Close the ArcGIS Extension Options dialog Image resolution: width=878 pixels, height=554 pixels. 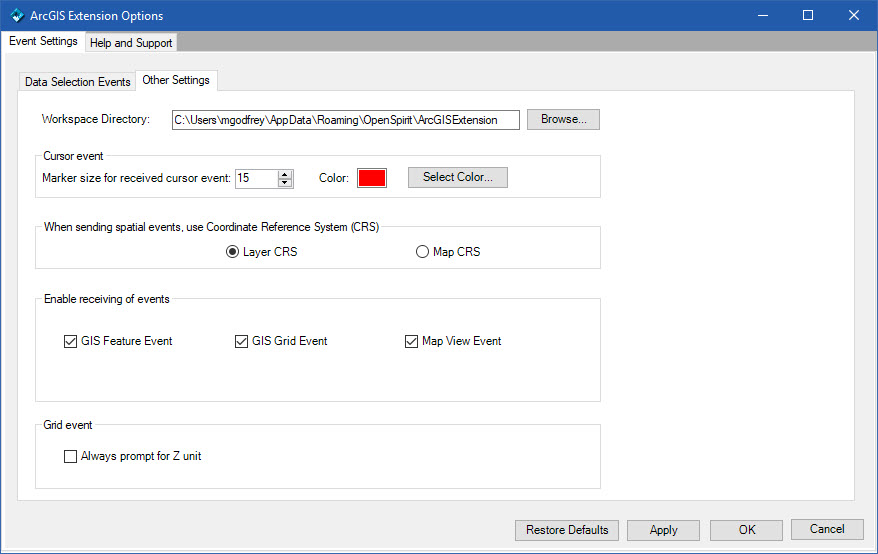click(853, 16)
